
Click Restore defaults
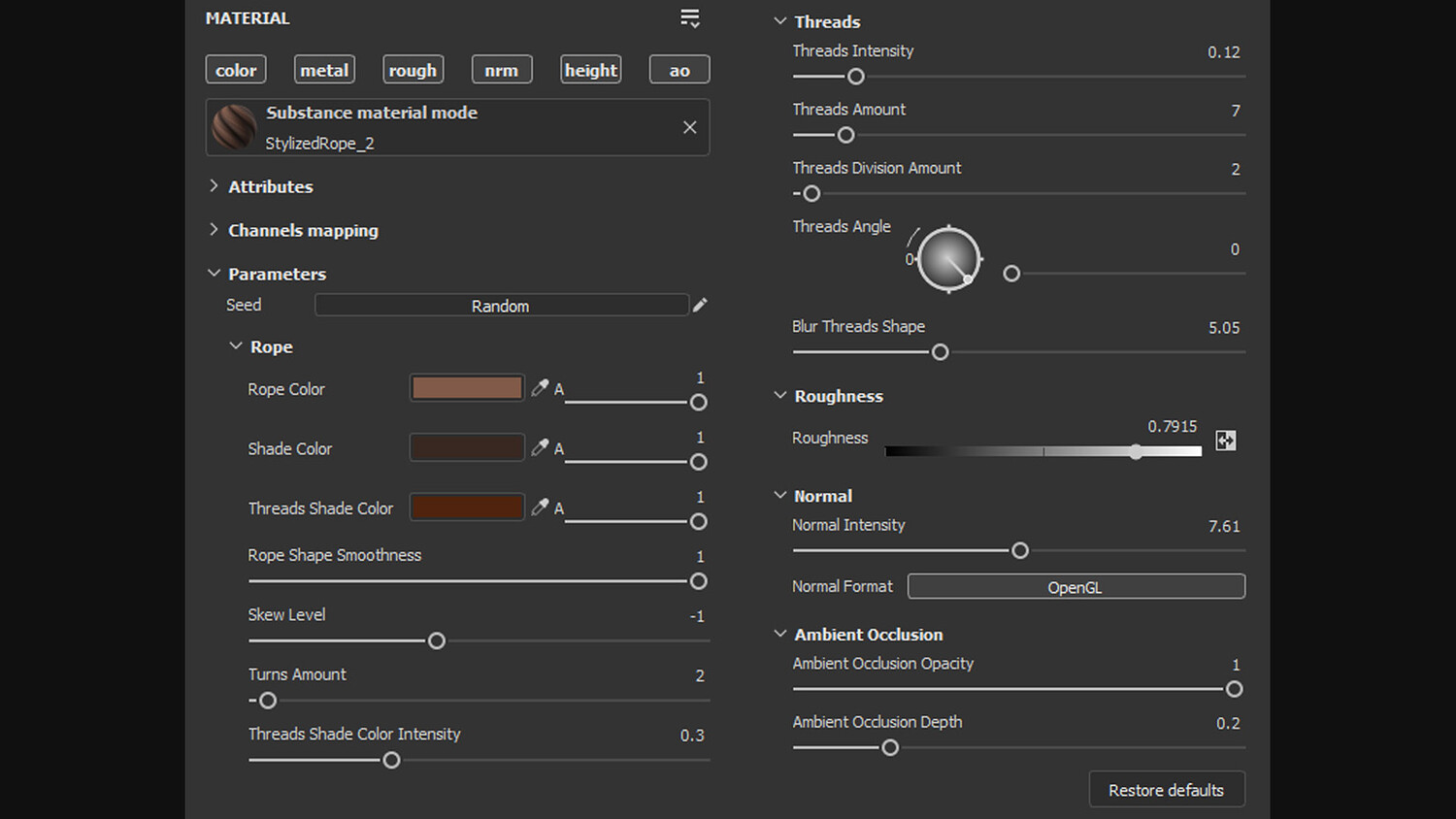tap(1166, 790)
